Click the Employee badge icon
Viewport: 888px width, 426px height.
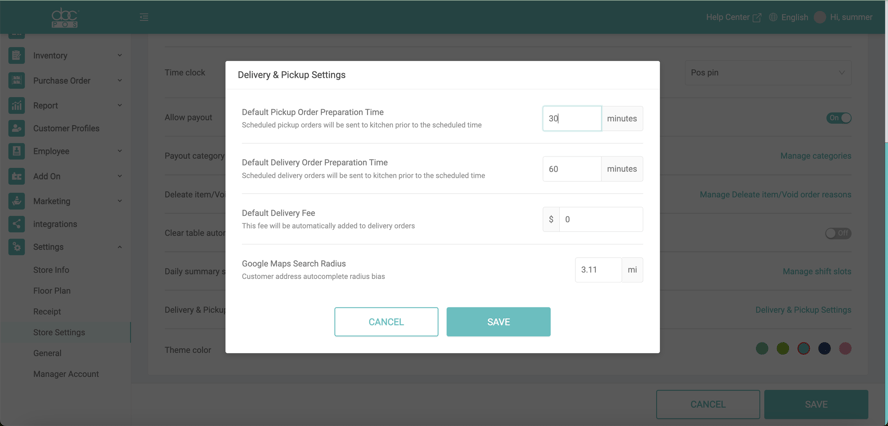16,151
